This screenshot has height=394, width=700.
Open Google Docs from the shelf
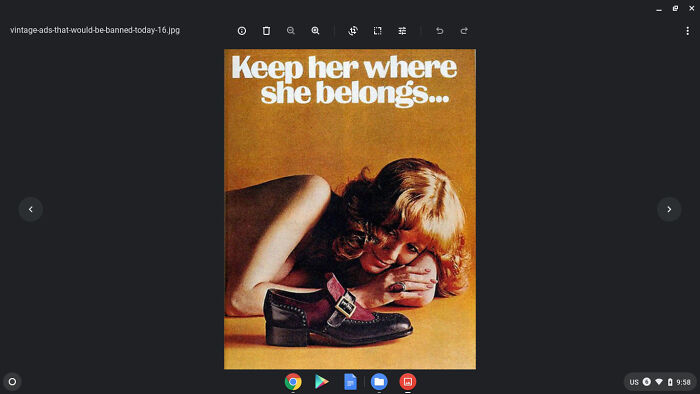pyautogui.click(x=350, y=382)
